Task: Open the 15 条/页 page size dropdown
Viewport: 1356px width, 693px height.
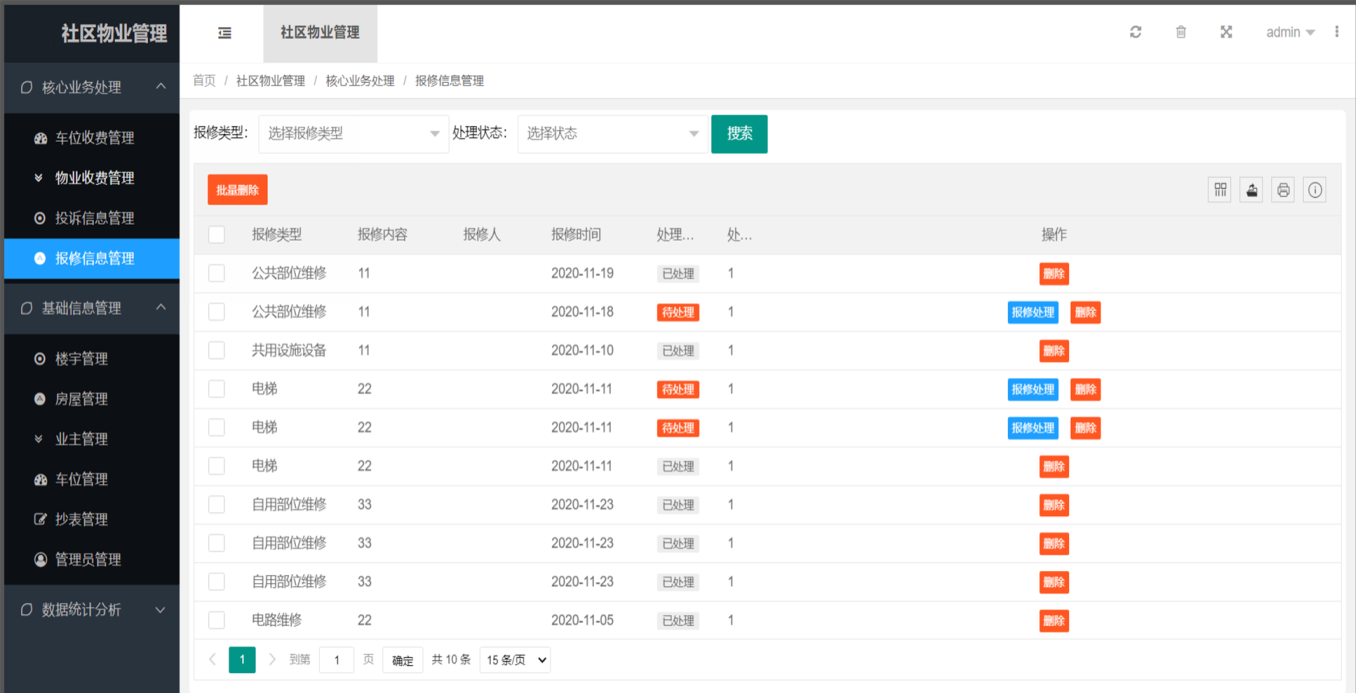Action: [x=515, y=660]
